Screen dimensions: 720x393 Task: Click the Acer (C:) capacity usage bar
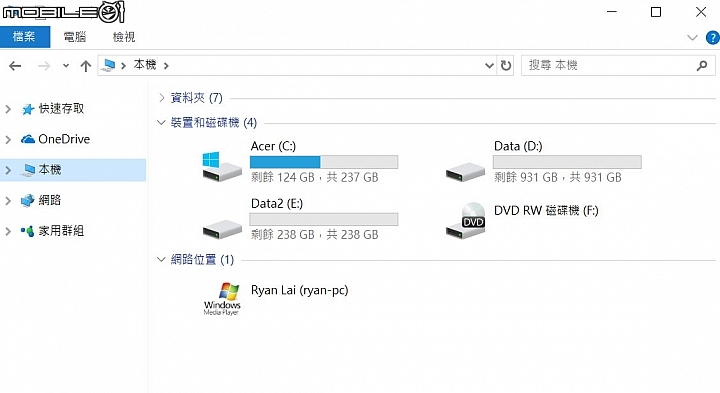click(x=324, y=162)
